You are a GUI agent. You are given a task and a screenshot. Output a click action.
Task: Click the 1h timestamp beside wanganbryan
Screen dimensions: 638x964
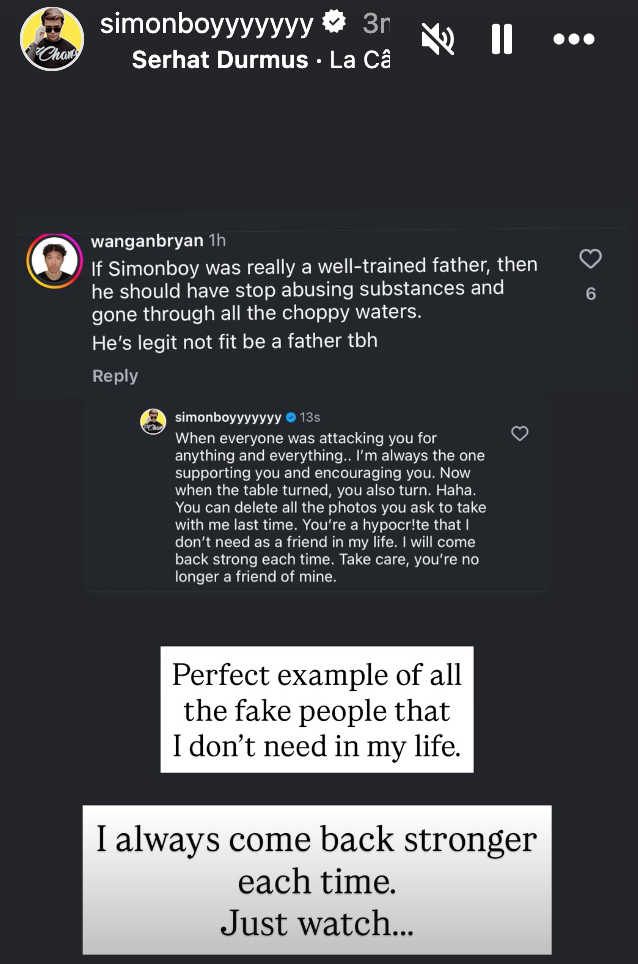coord(217,241)
